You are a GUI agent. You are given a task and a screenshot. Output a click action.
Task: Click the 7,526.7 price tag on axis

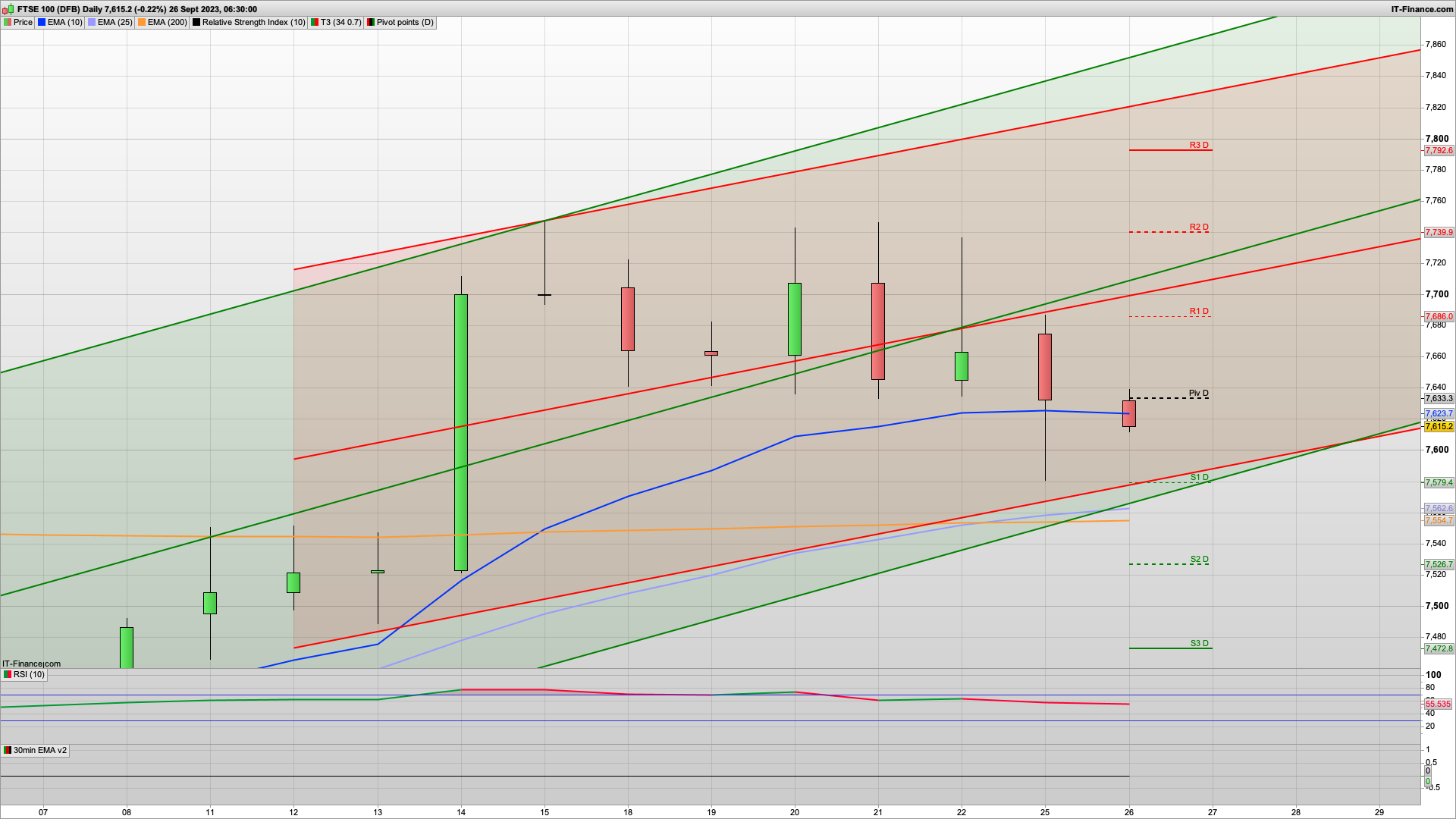coord(1439,564)
